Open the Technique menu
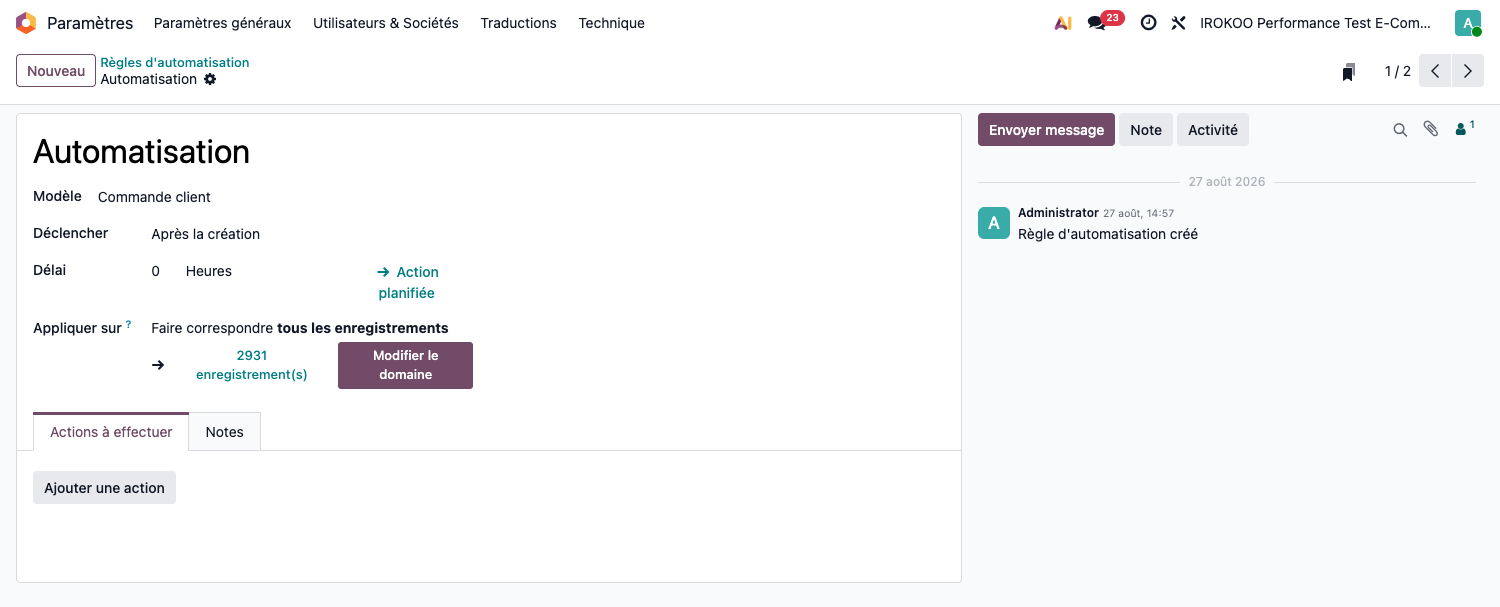Screen dimensions: 1500x607 611,23
